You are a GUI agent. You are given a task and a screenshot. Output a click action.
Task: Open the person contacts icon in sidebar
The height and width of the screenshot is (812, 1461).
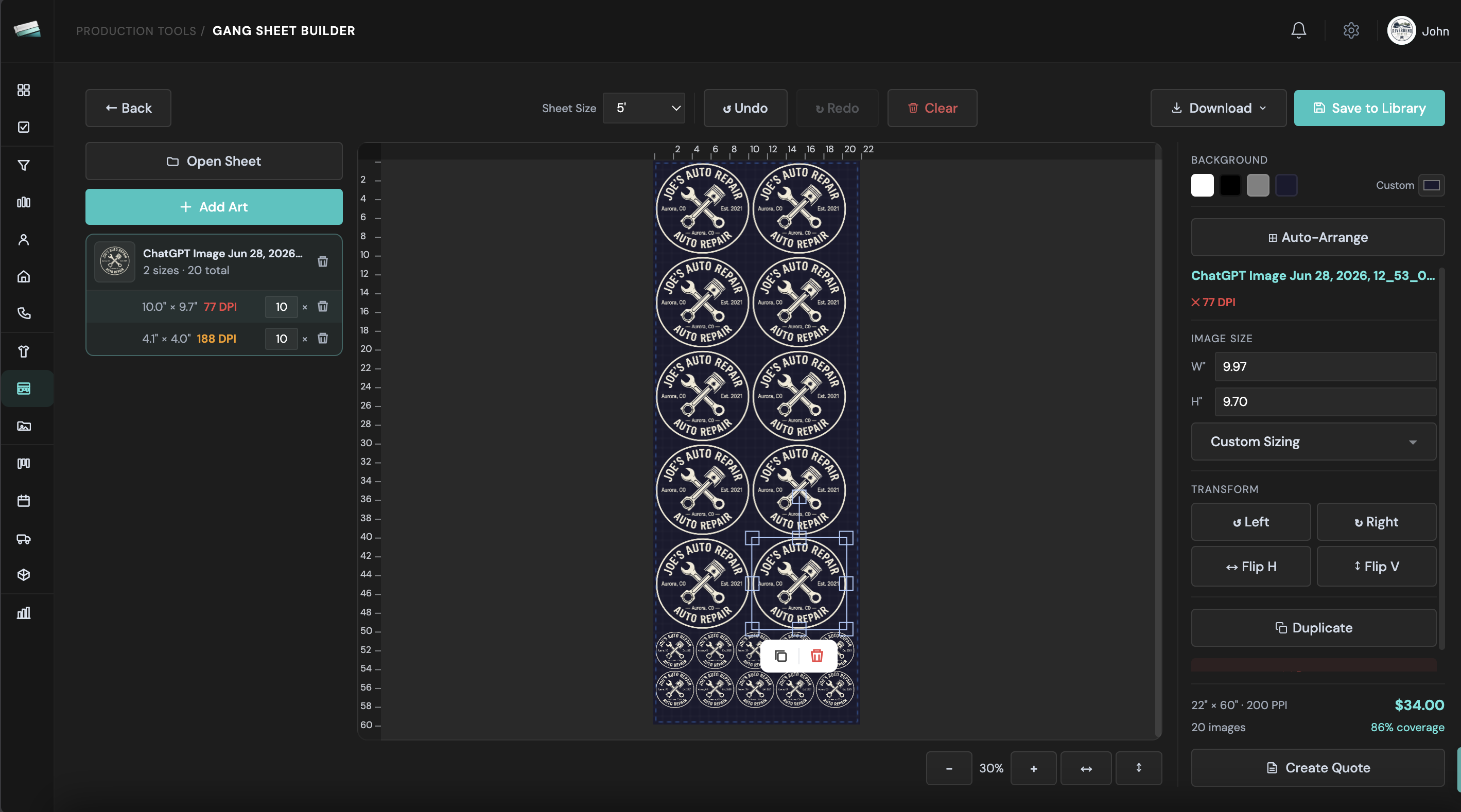coord(23,240)
